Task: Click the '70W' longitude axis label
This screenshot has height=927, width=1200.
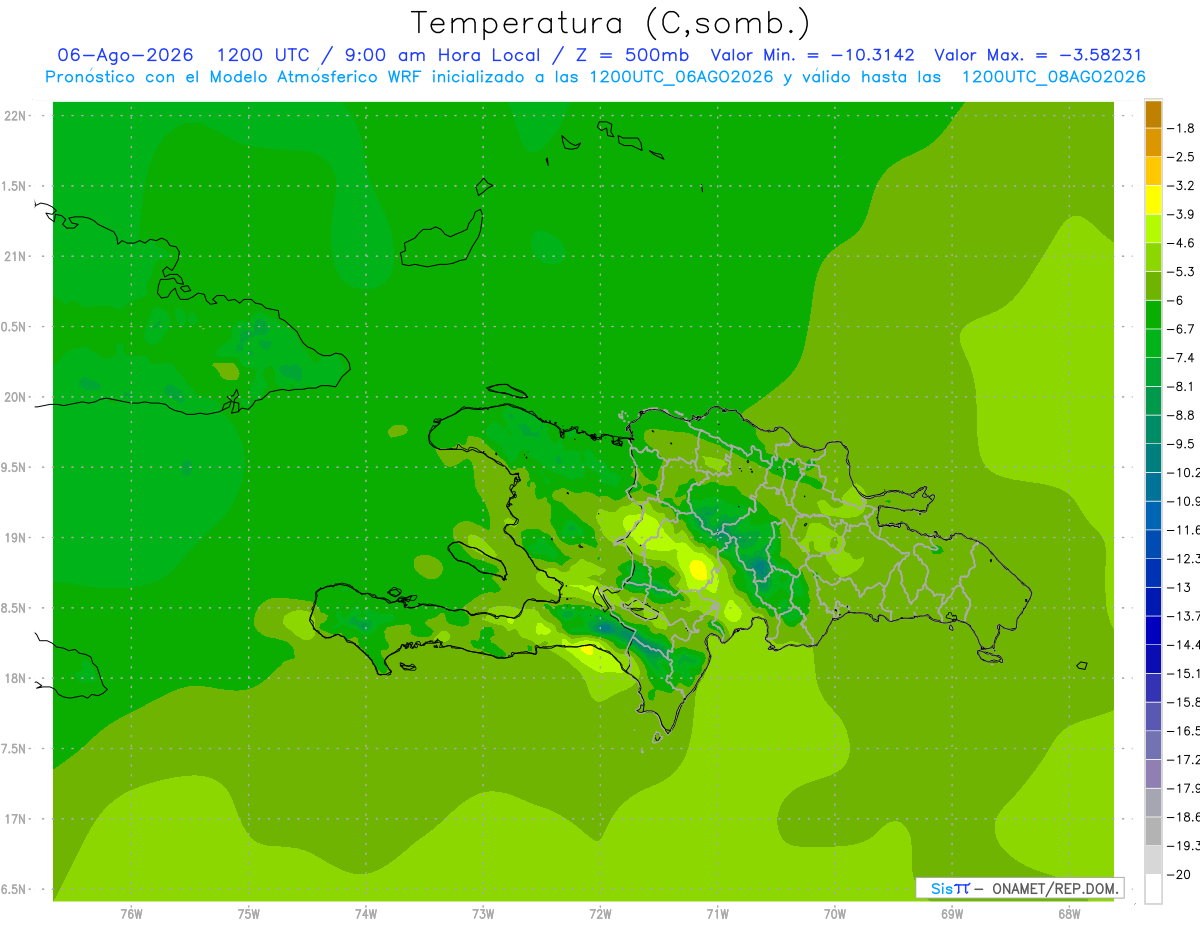Action: pos(835,914)
